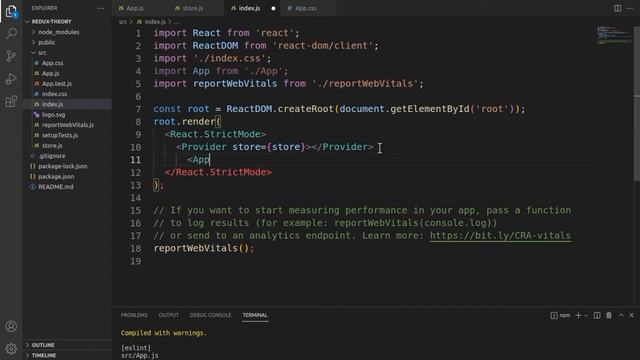Close the terminal panel
The width and height of the screenshot is (640, 360).
[631, 315]
